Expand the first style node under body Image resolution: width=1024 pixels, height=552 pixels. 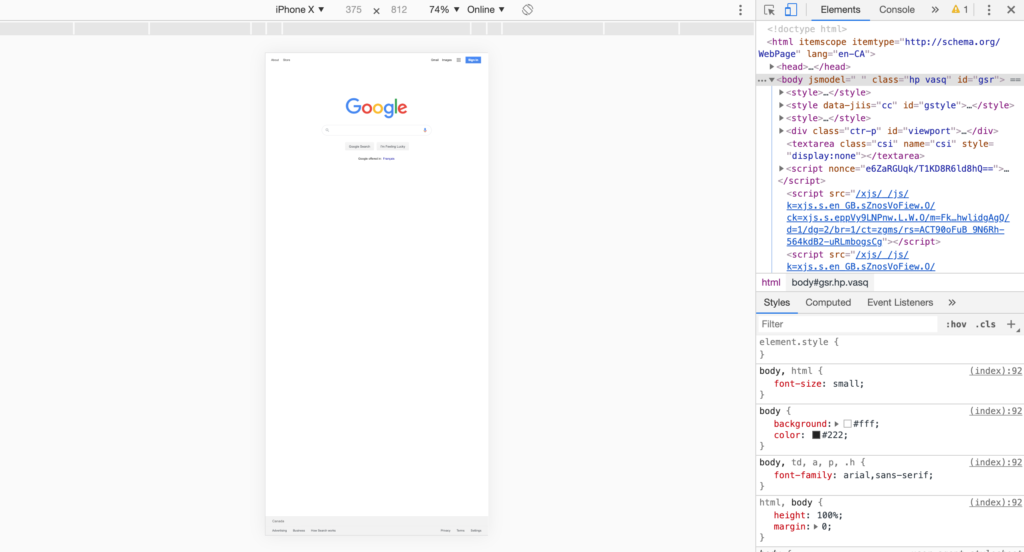(781, 93)
